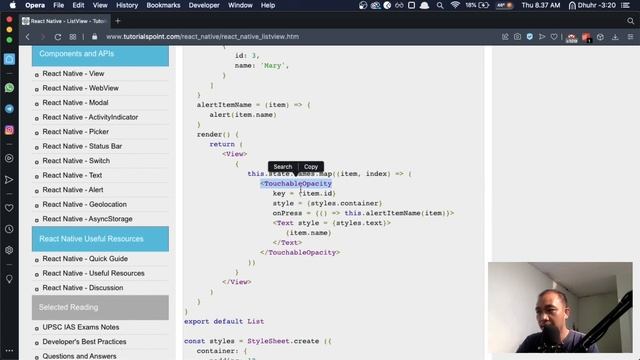Open Telegram in the Opera sidebar
Image resolution: width=640 pixels, height=360 pixels.
[9, 109]
